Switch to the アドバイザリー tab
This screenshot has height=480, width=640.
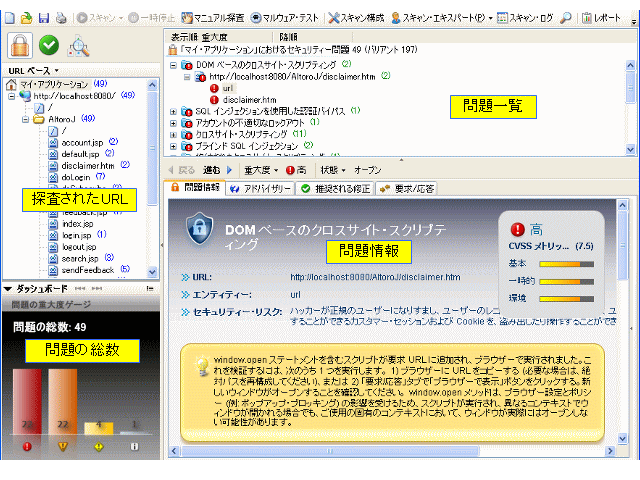(259, 187)
